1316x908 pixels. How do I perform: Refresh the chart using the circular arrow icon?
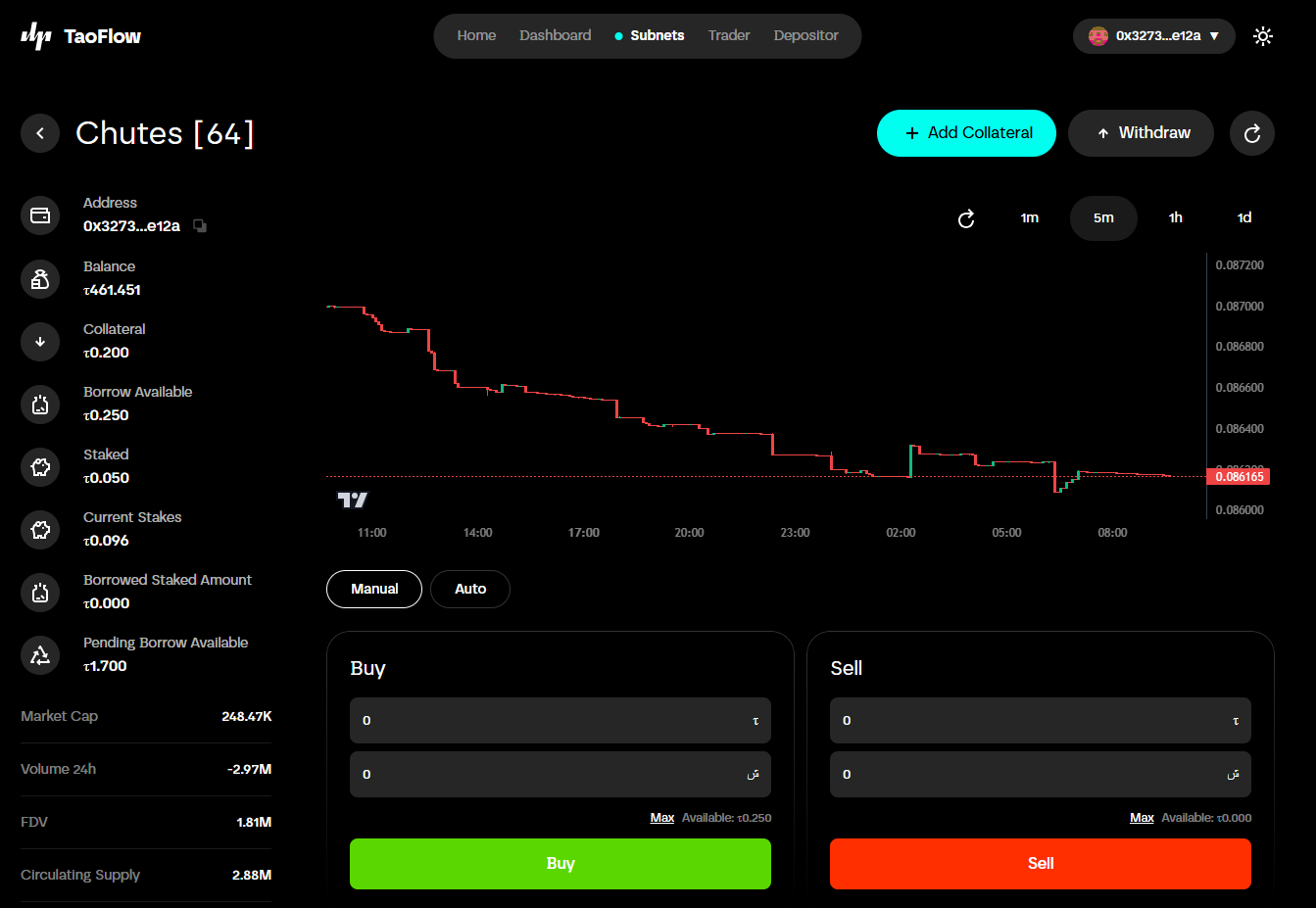[966, 218]
